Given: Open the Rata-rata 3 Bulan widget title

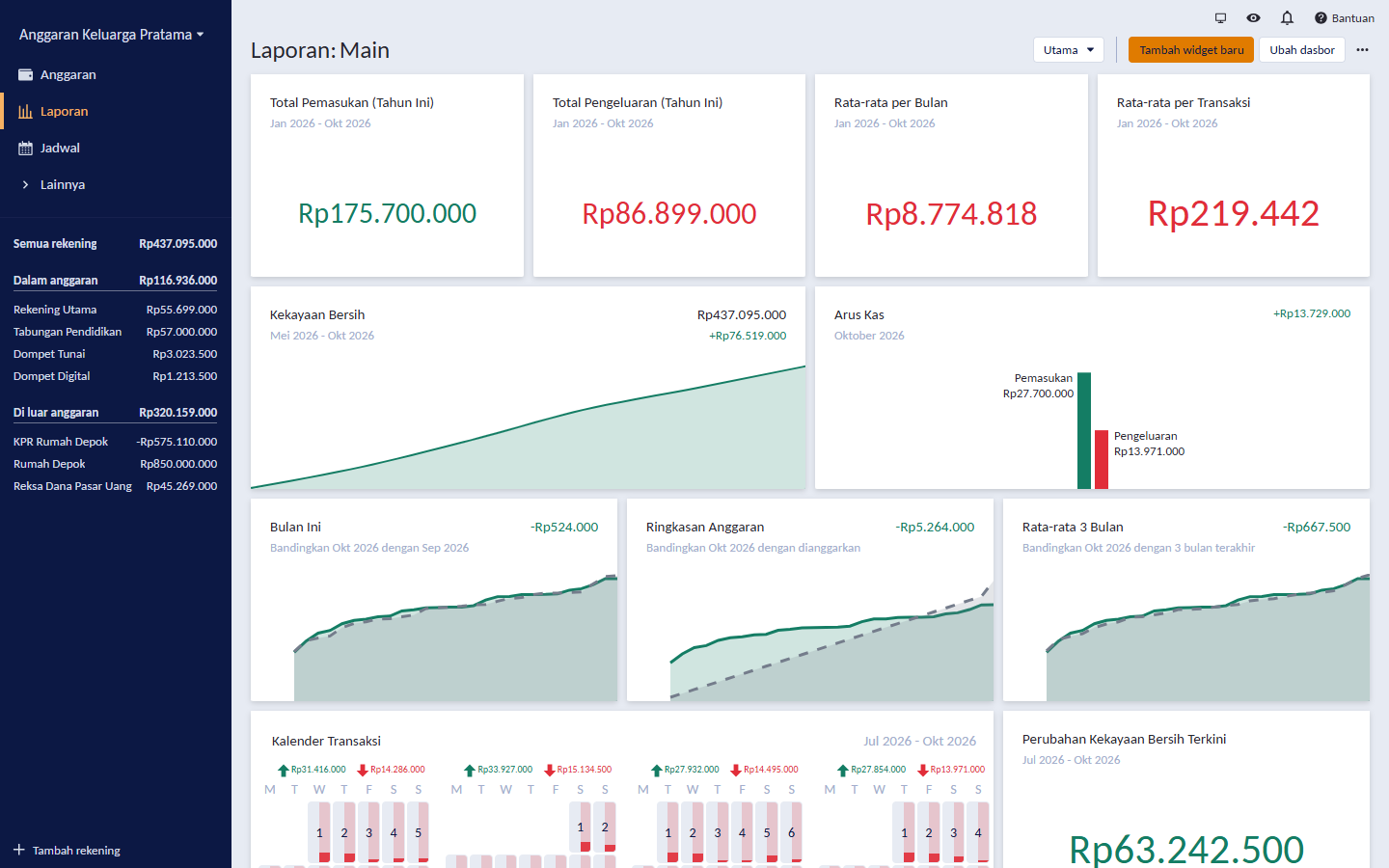Looking at the screenshot, I should click(x=1073, y=528).
